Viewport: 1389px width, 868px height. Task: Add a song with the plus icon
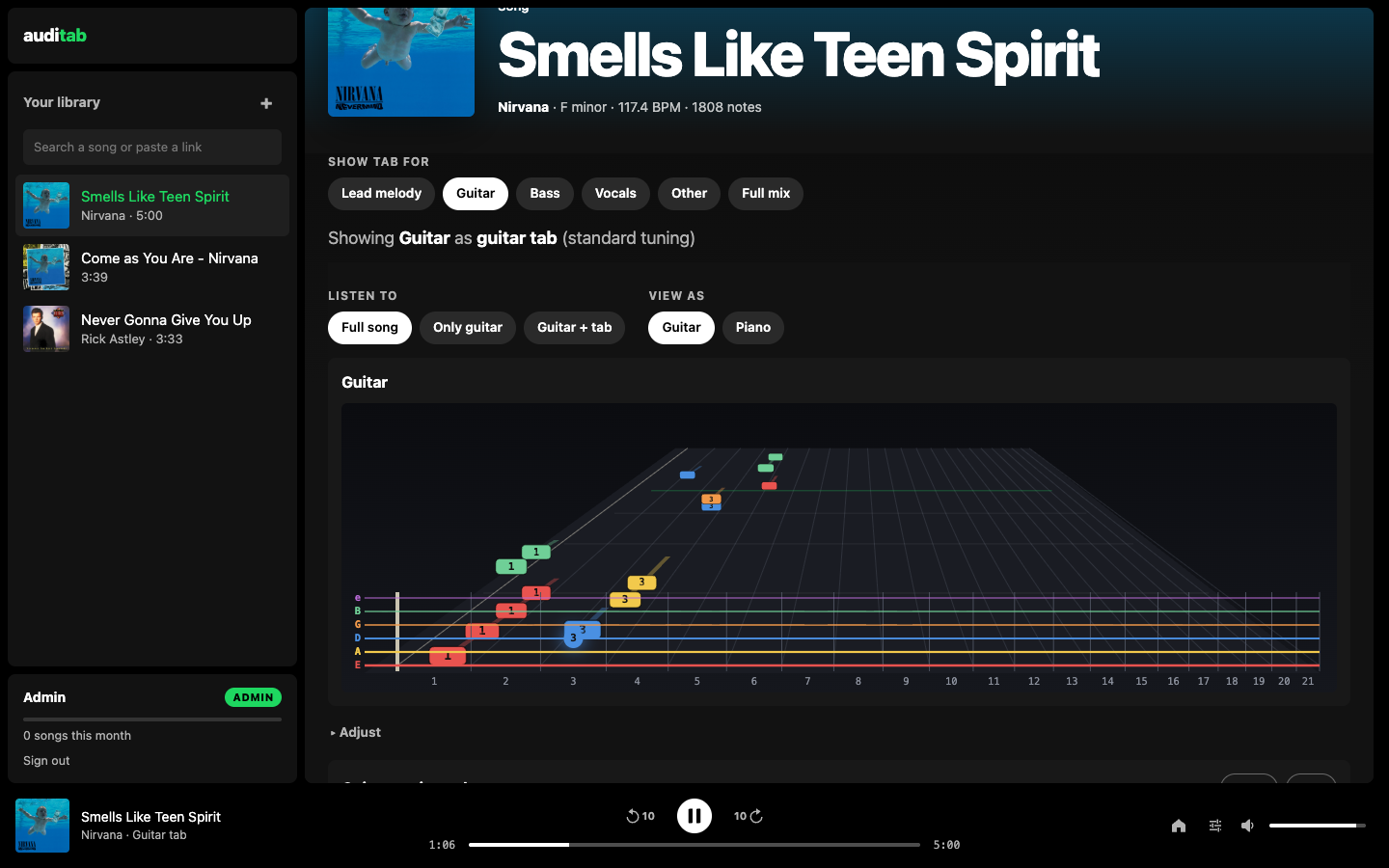click(266, 103)
